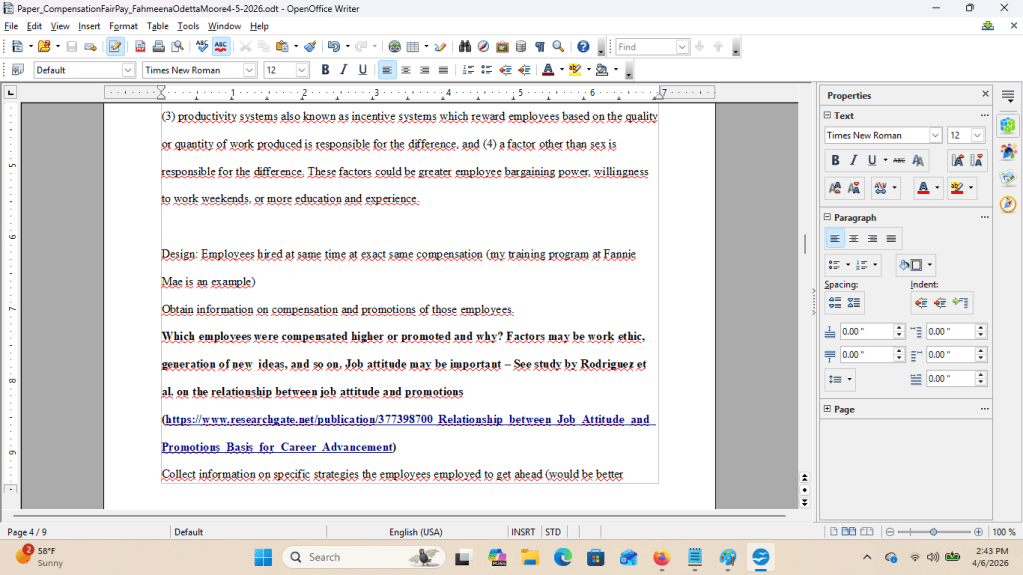Viewport: 1023px width, 575px height.
Task: Expand the paragraph style Default dropdown
Action: [128, 70]
